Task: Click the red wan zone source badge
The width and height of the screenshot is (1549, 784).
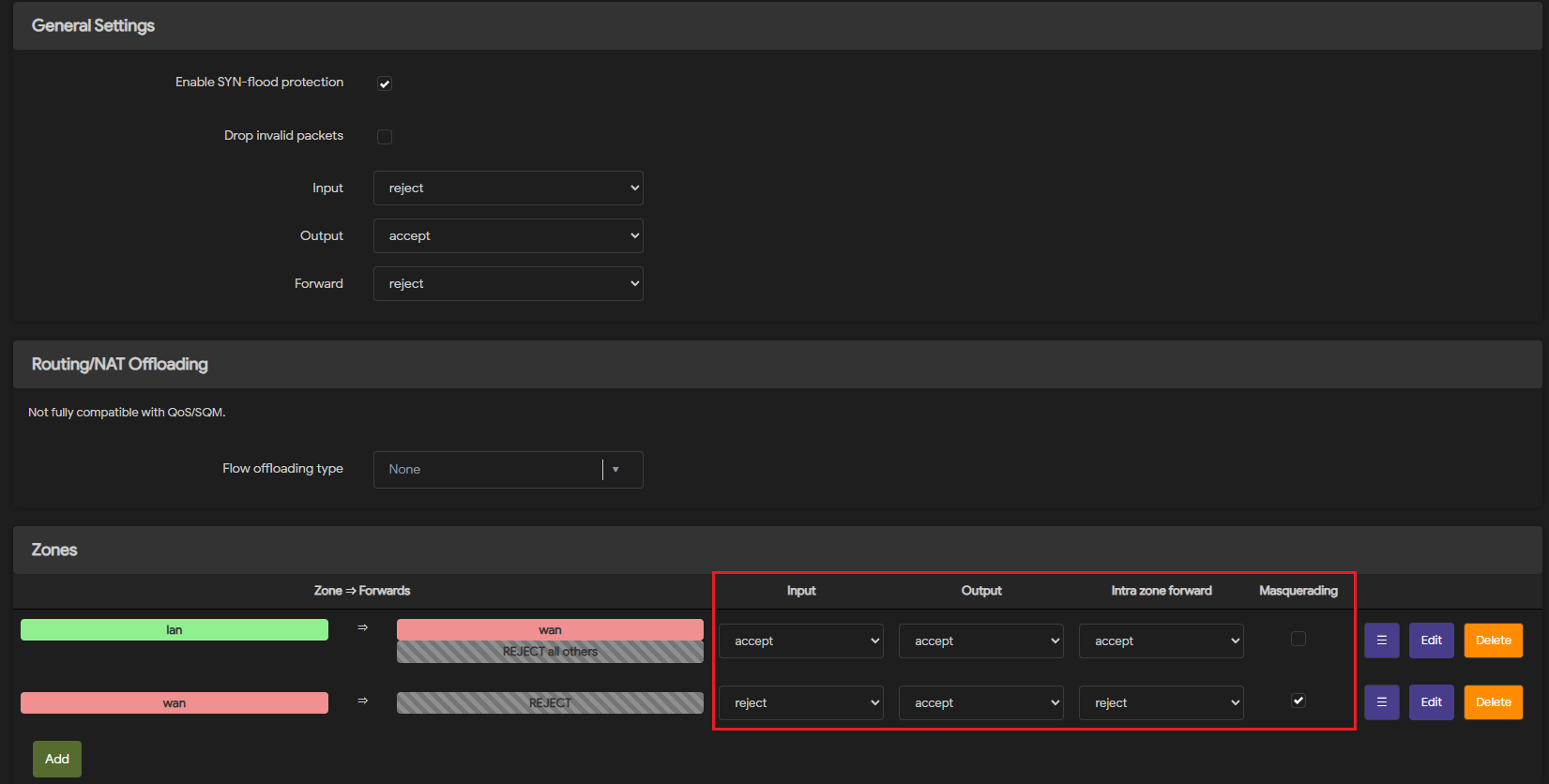Action: (x=175, y=702)
